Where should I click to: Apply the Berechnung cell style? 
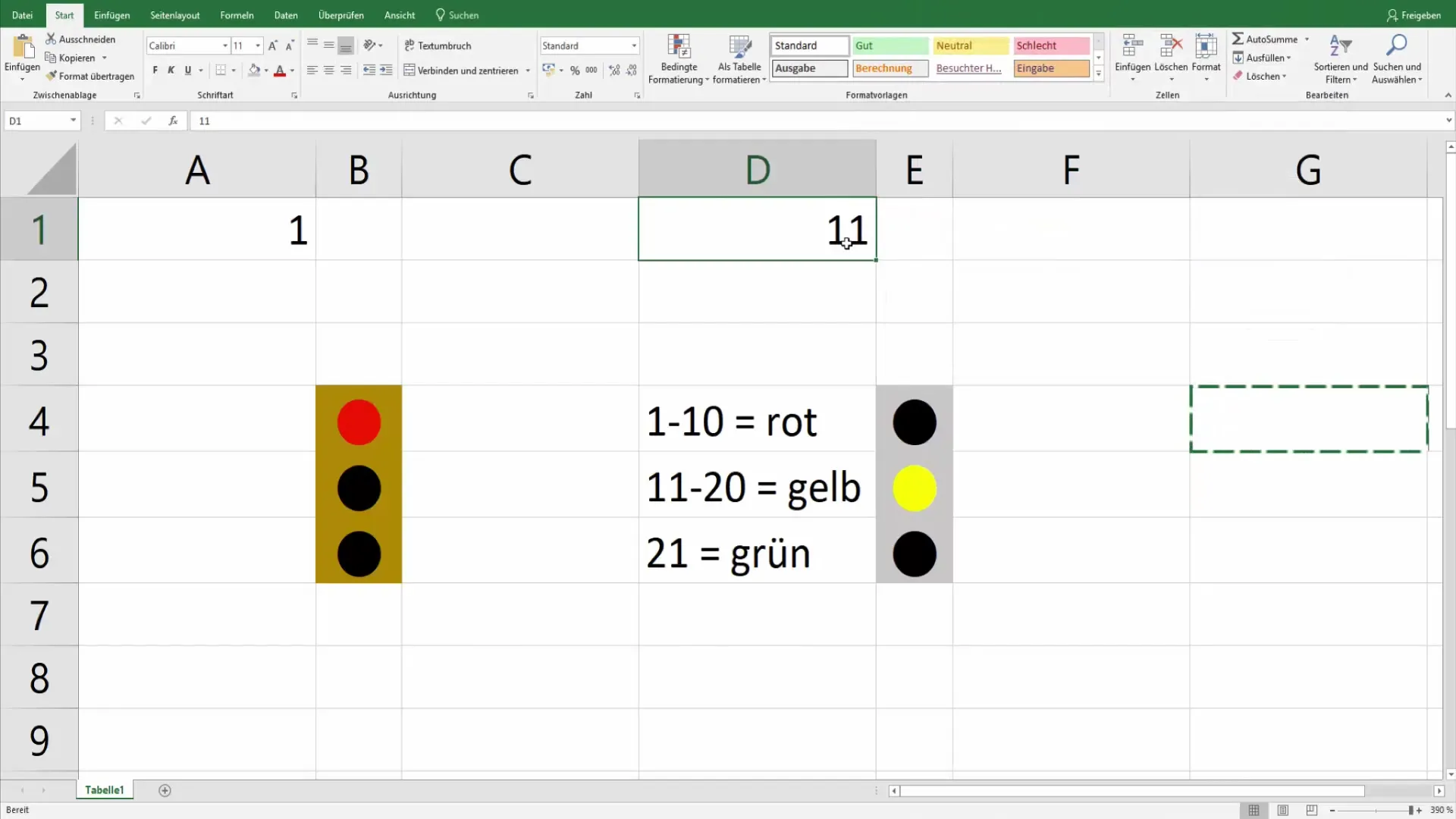point(890,68)
